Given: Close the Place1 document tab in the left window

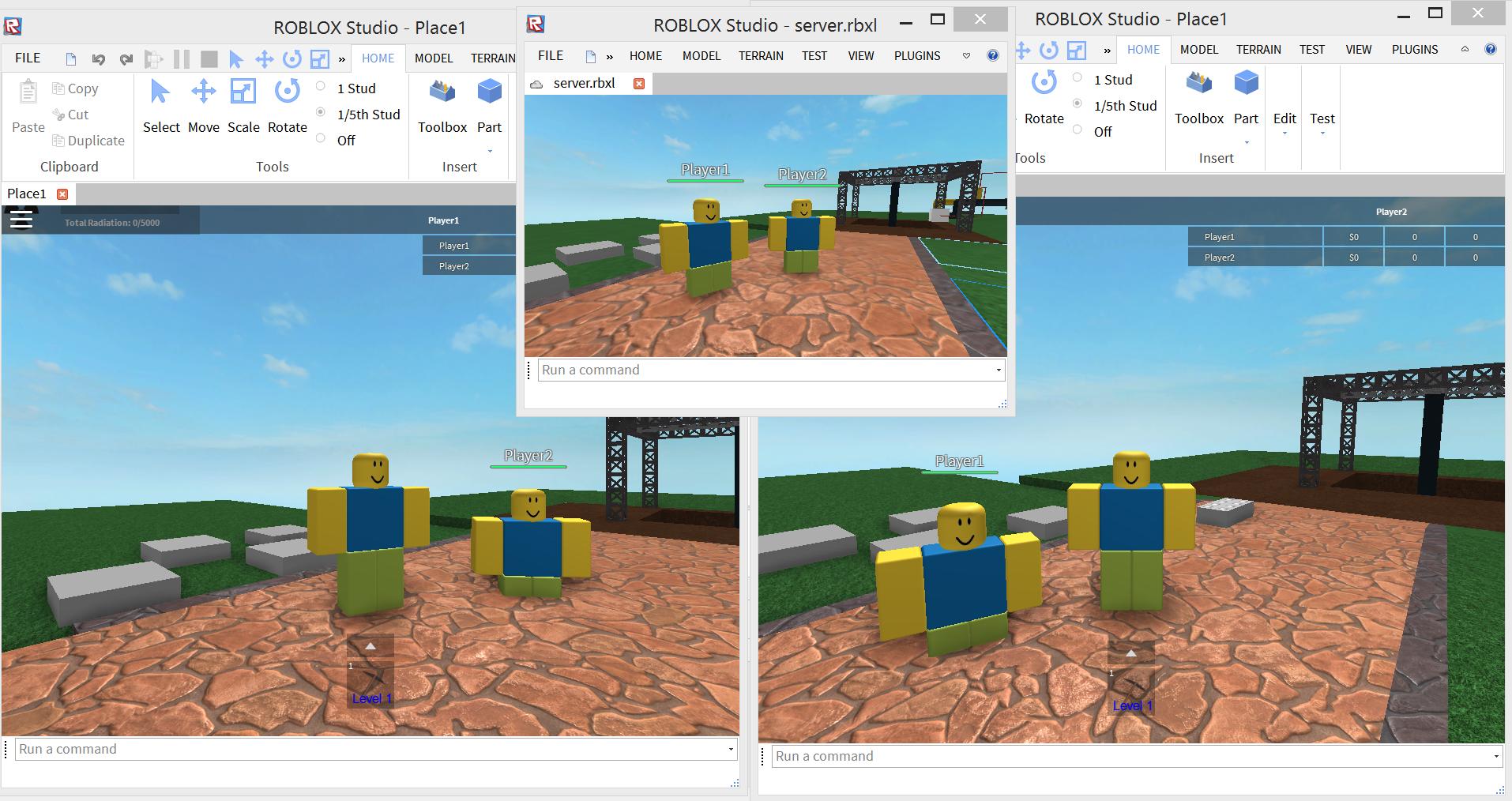Looking at the screenshot, I should point(62,194).
